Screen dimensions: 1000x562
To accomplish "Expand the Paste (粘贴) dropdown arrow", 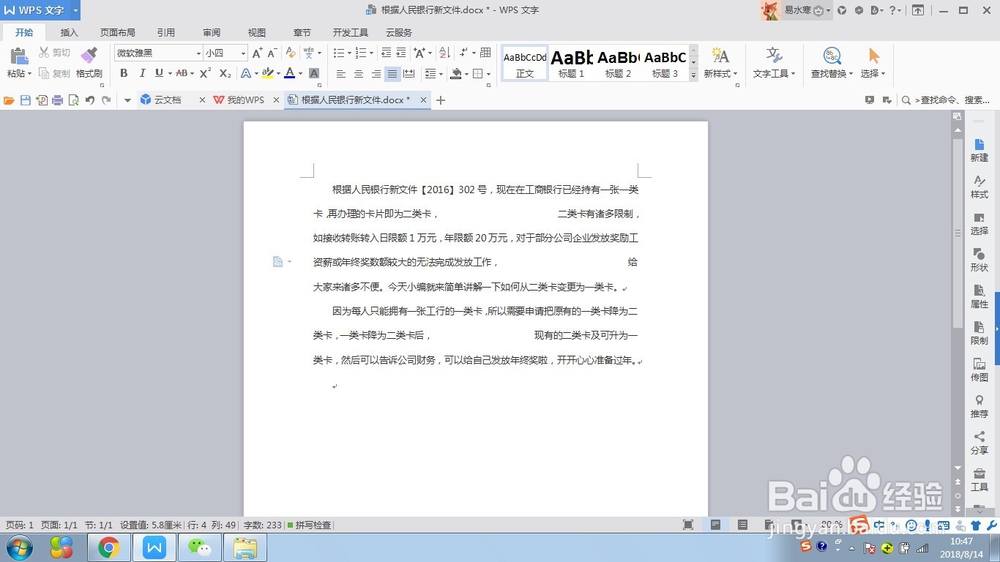I will tap(29, 74).
